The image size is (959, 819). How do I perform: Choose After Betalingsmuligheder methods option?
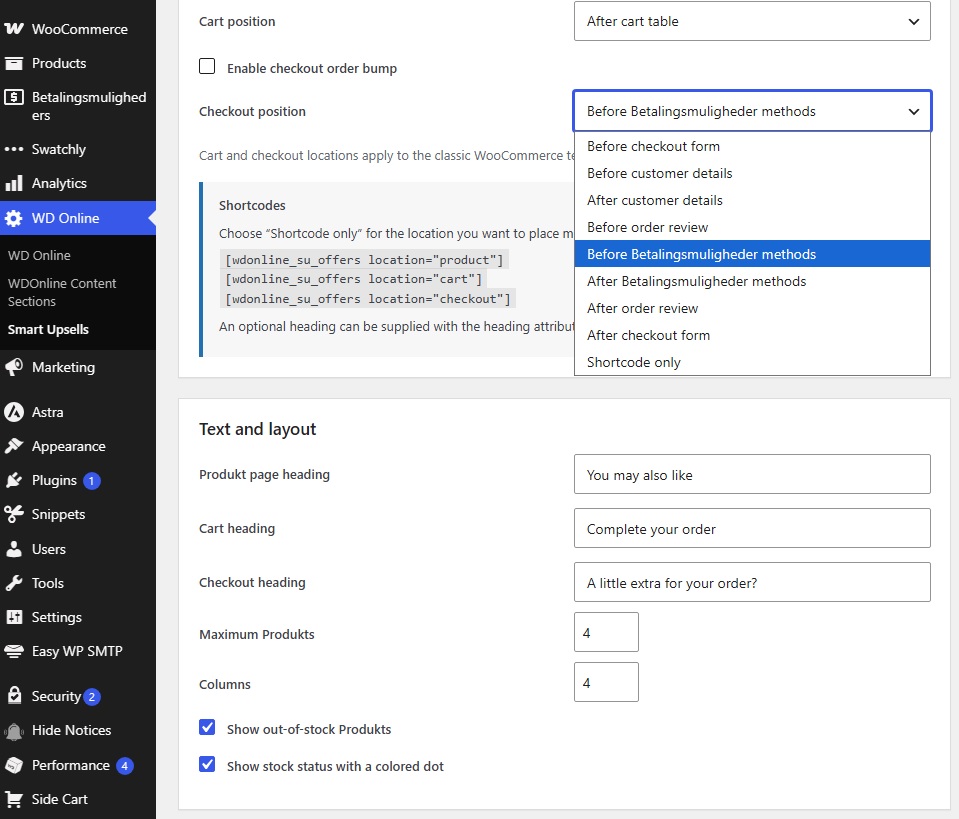(x=752, y=281)
